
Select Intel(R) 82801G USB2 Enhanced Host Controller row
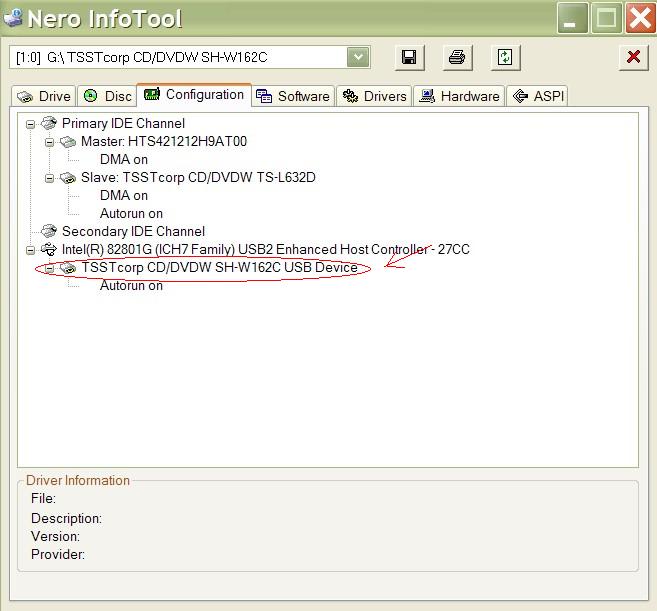[266, 249]
